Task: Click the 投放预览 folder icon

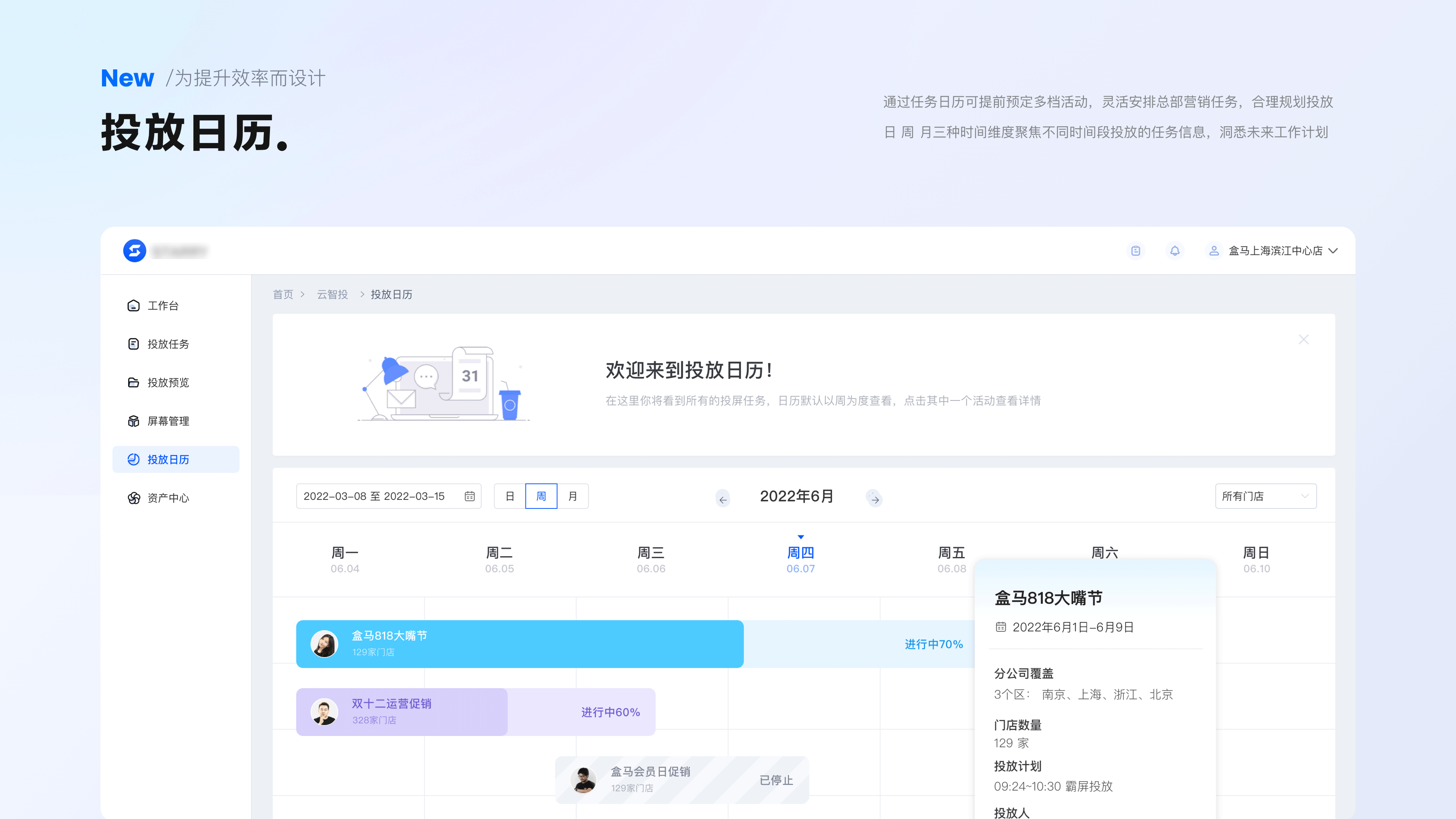Action: click(133, 383)
